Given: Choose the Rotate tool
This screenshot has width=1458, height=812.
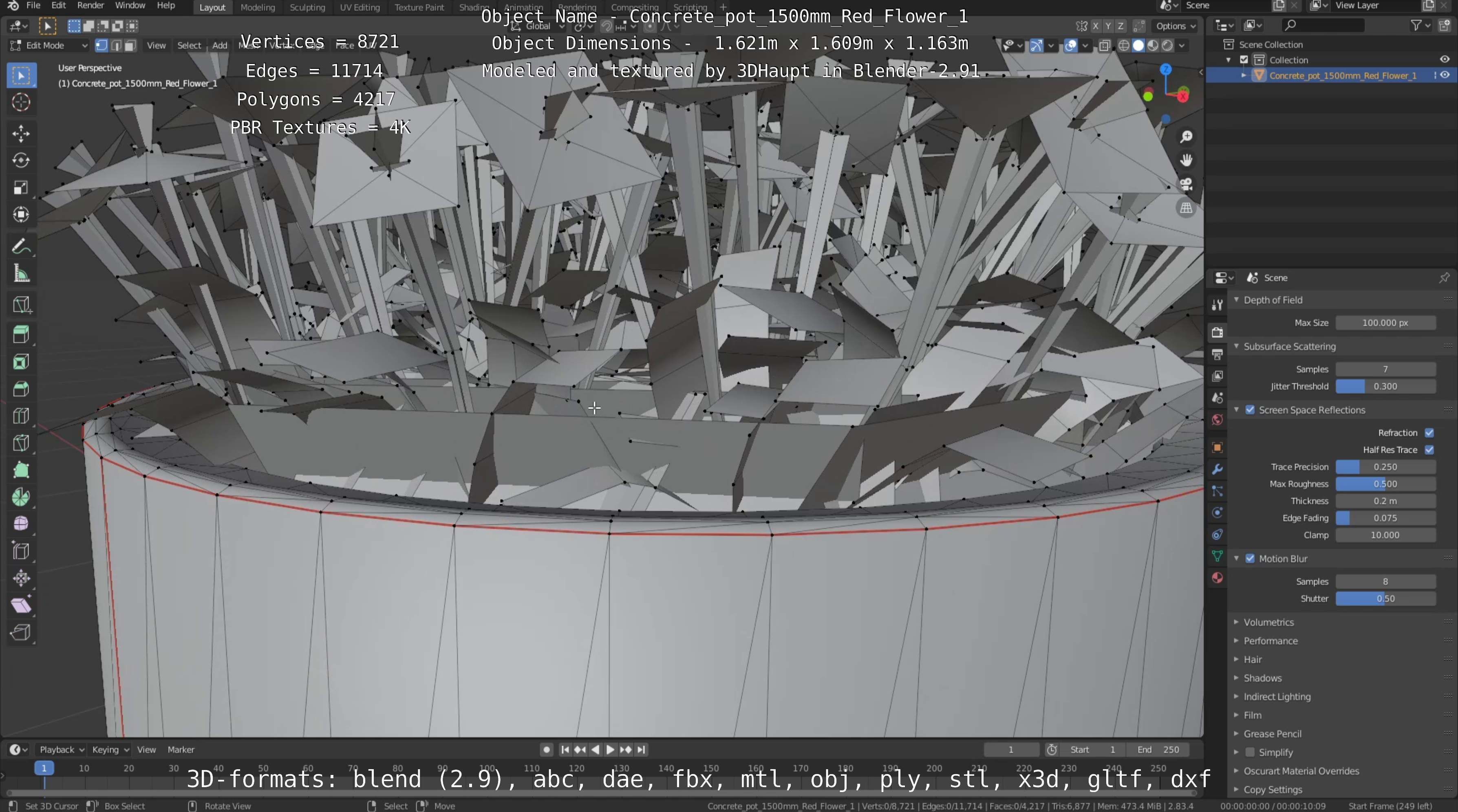Looking at the screenshot, I should [22, 161].
